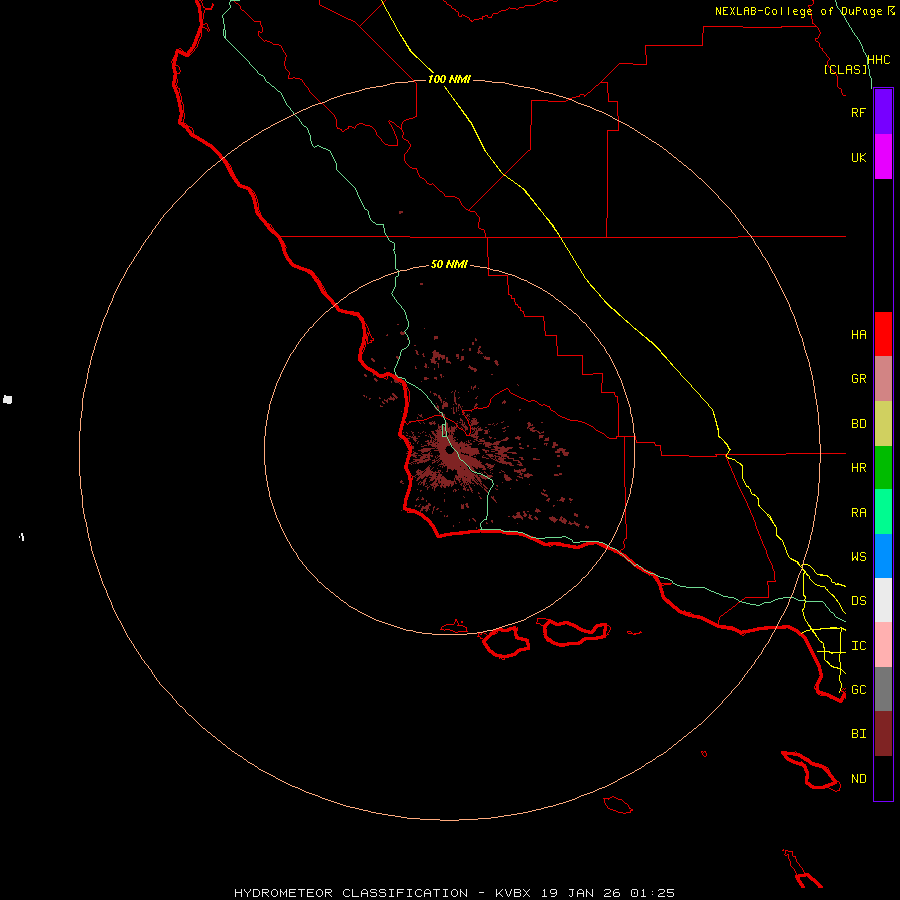Click the IC legend label

[x=858, y=646]
